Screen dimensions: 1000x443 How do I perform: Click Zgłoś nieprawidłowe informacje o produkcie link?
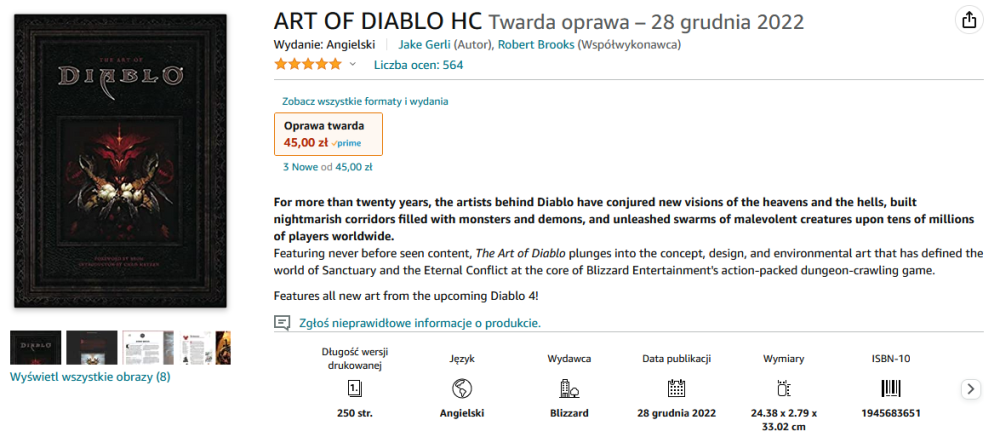[x=420, y=323]
